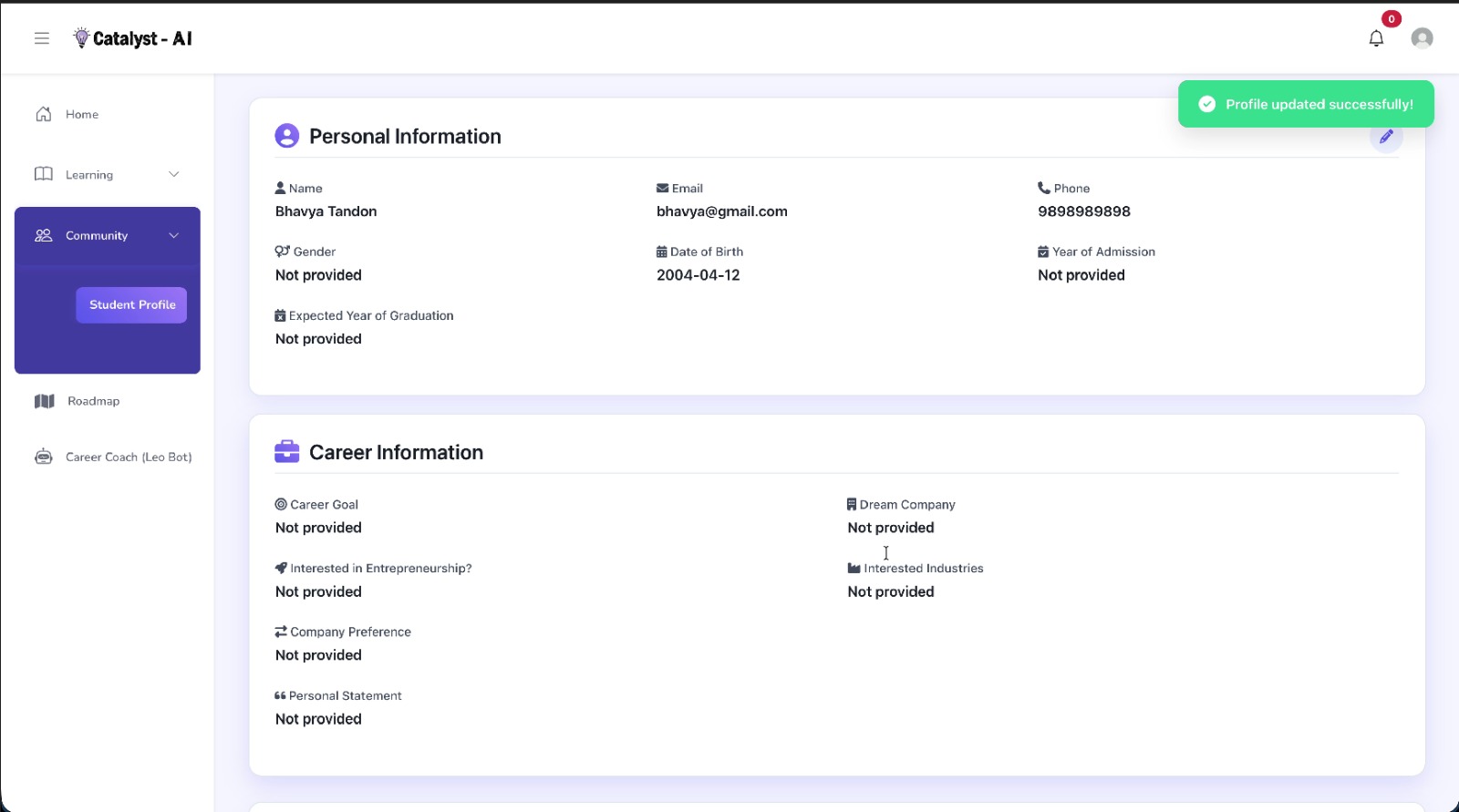Select the Roadmap menu item
The image size is (1459, 812).
(x=93, y=401)
